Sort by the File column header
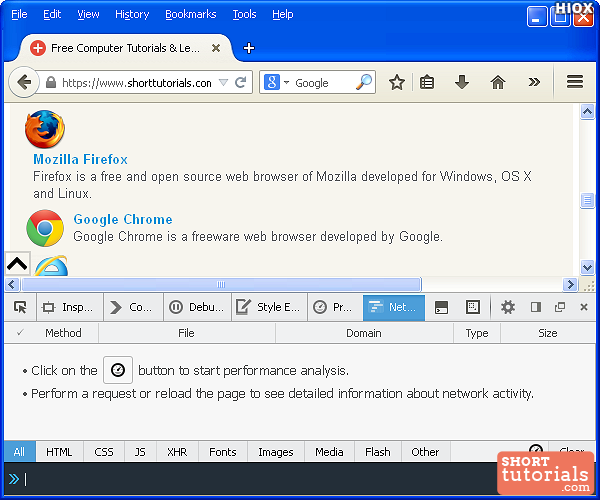The width and height of the screenshot is (600, 500). click(x=186, y=333)
